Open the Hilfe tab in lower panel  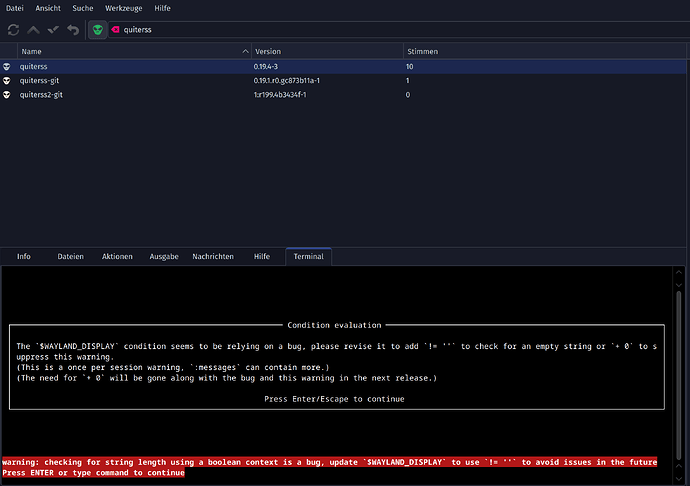click(x=262, y=257)
